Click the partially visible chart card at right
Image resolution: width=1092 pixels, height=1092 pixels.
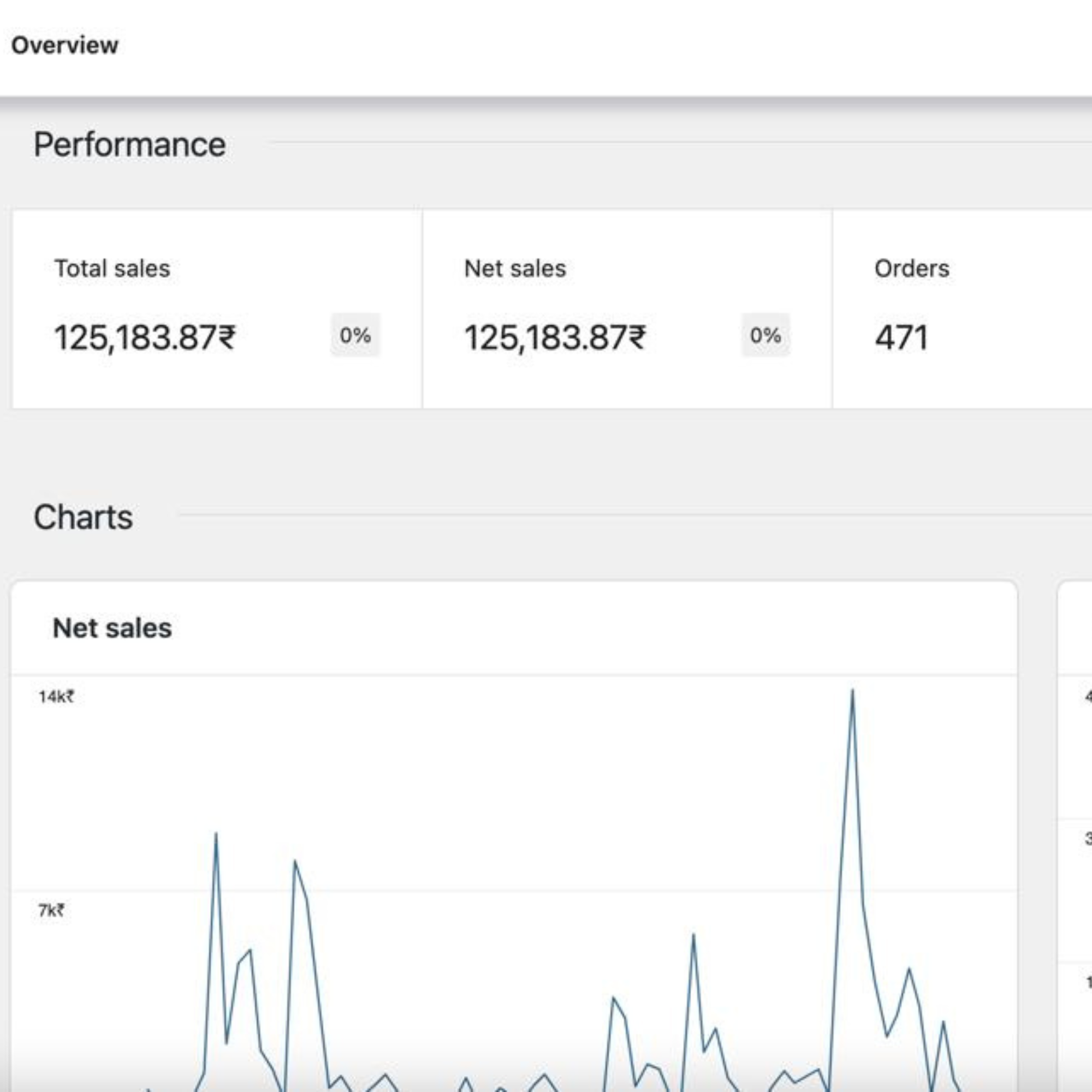coord(1075,836)
